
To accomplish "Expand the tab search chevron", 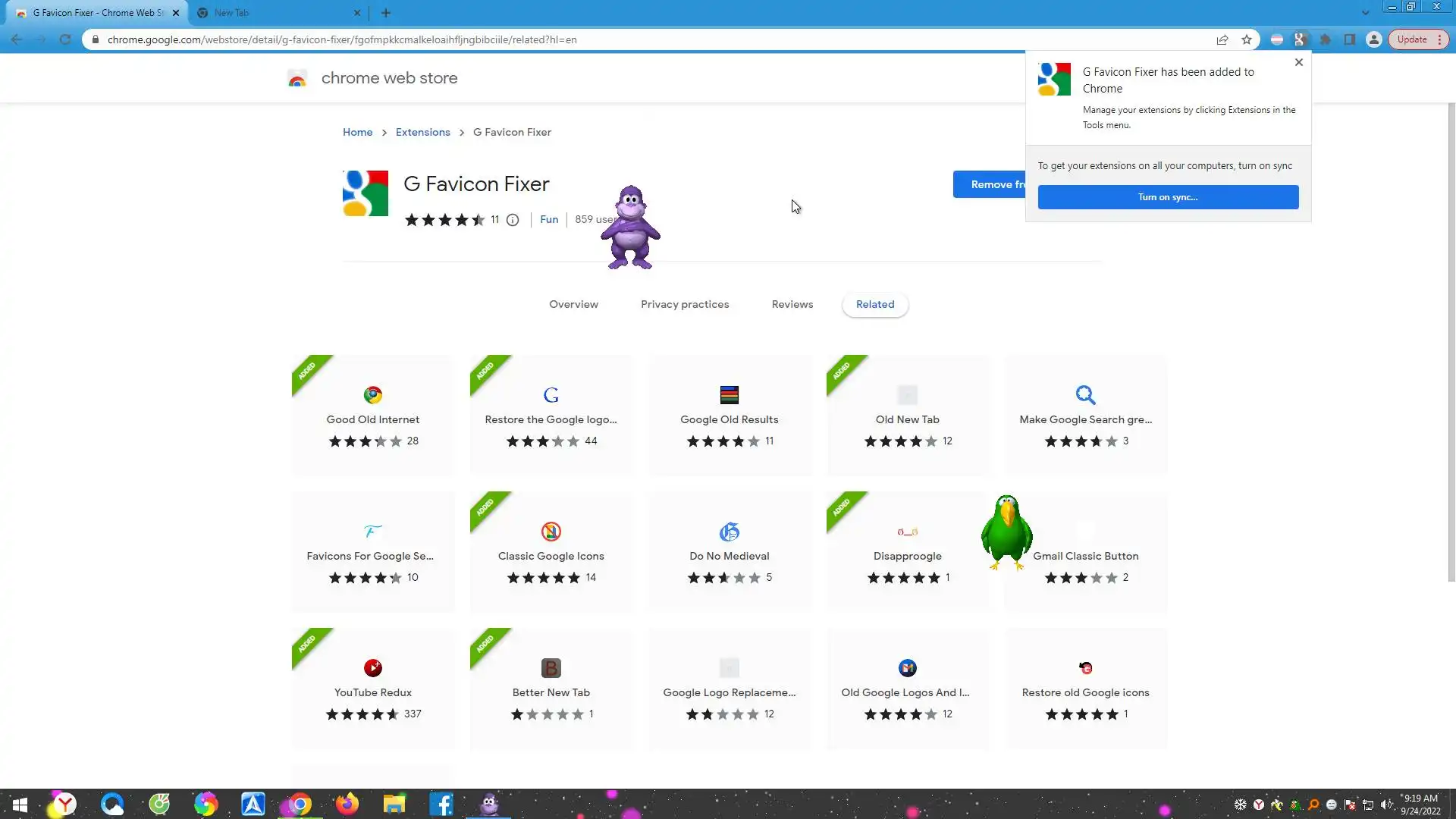I will point(1365,13).
